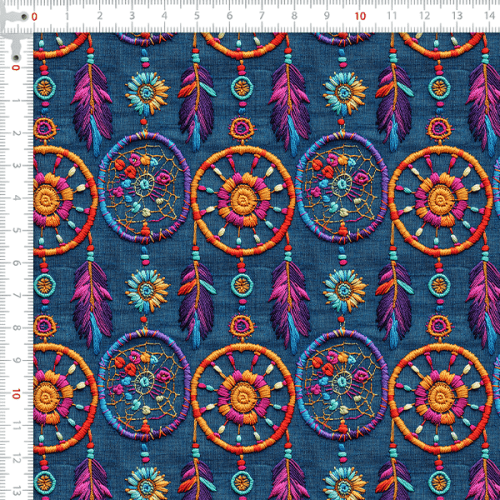Screen dimensions: 500x500
Task: Click the red 0 on the top ruler
Action: tap(34, 17)
